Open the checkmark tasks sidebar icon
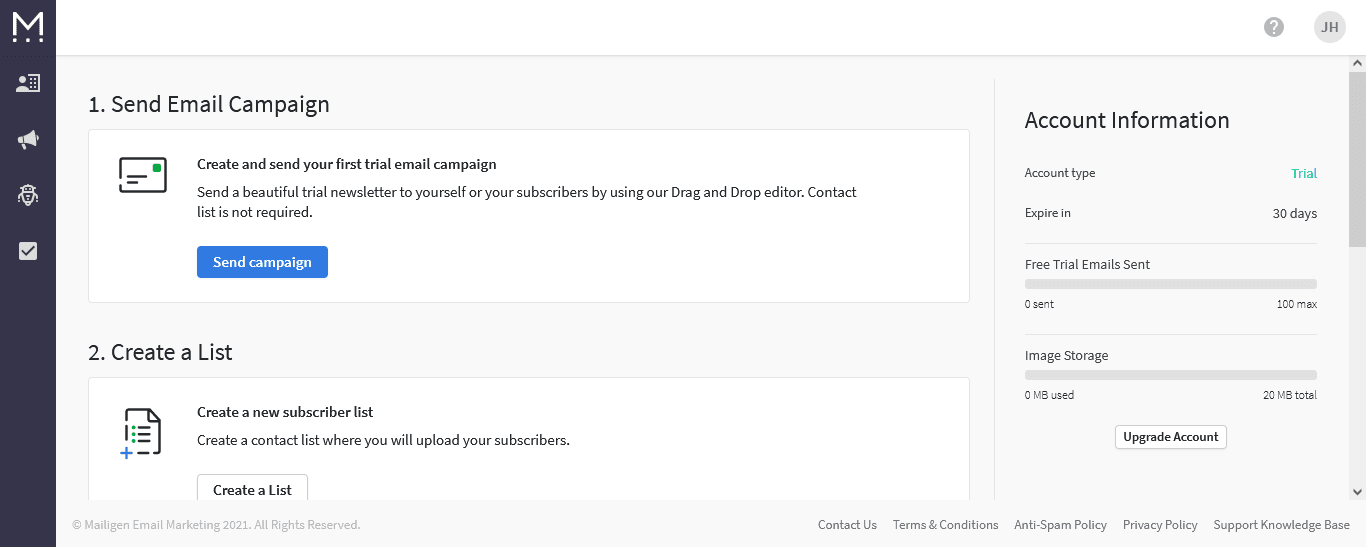The height and width of the screenshot is (547, 1366). point(28,251)
